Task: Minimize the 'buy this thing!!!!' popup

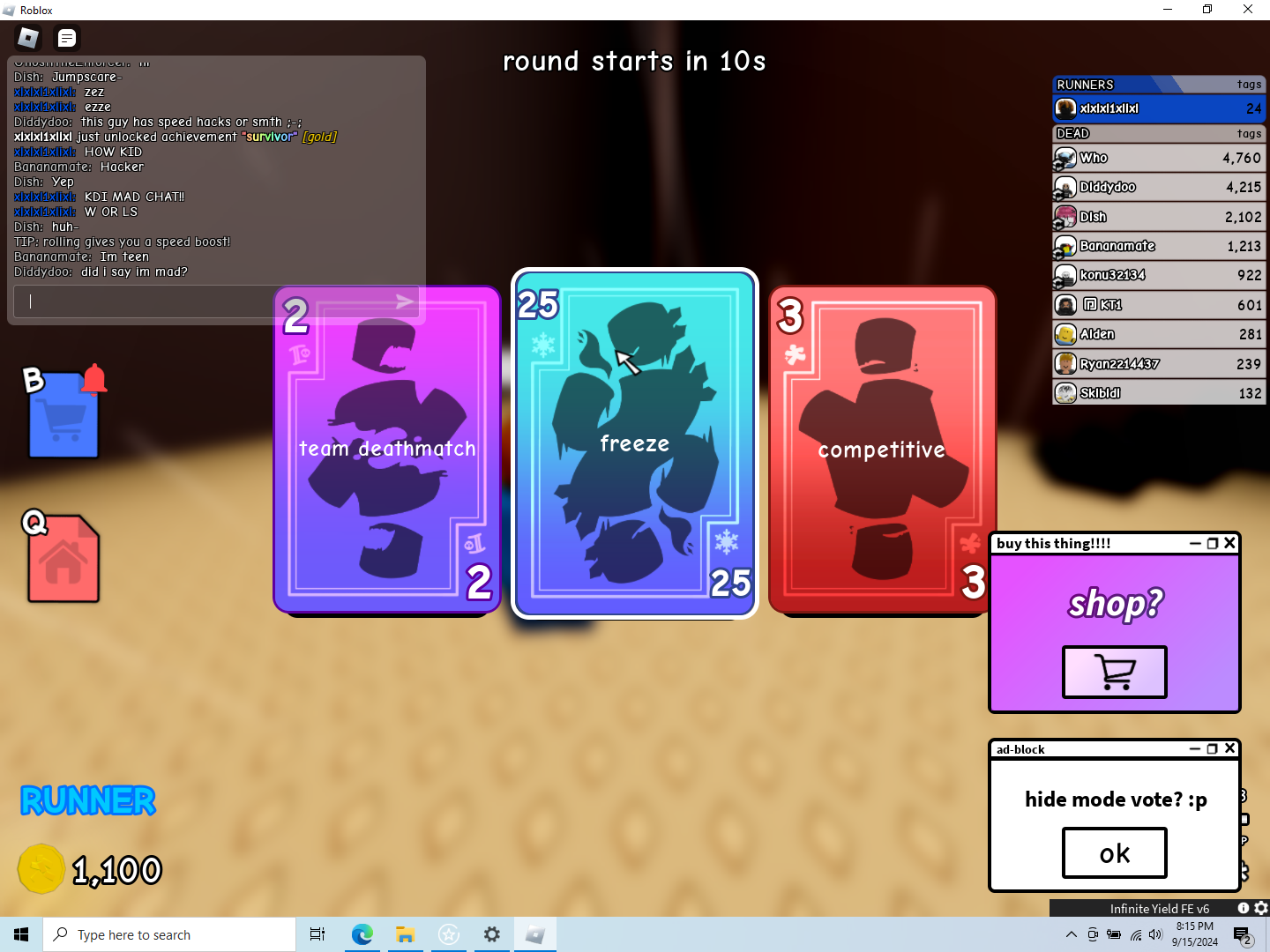Action: pos(1195,543)
